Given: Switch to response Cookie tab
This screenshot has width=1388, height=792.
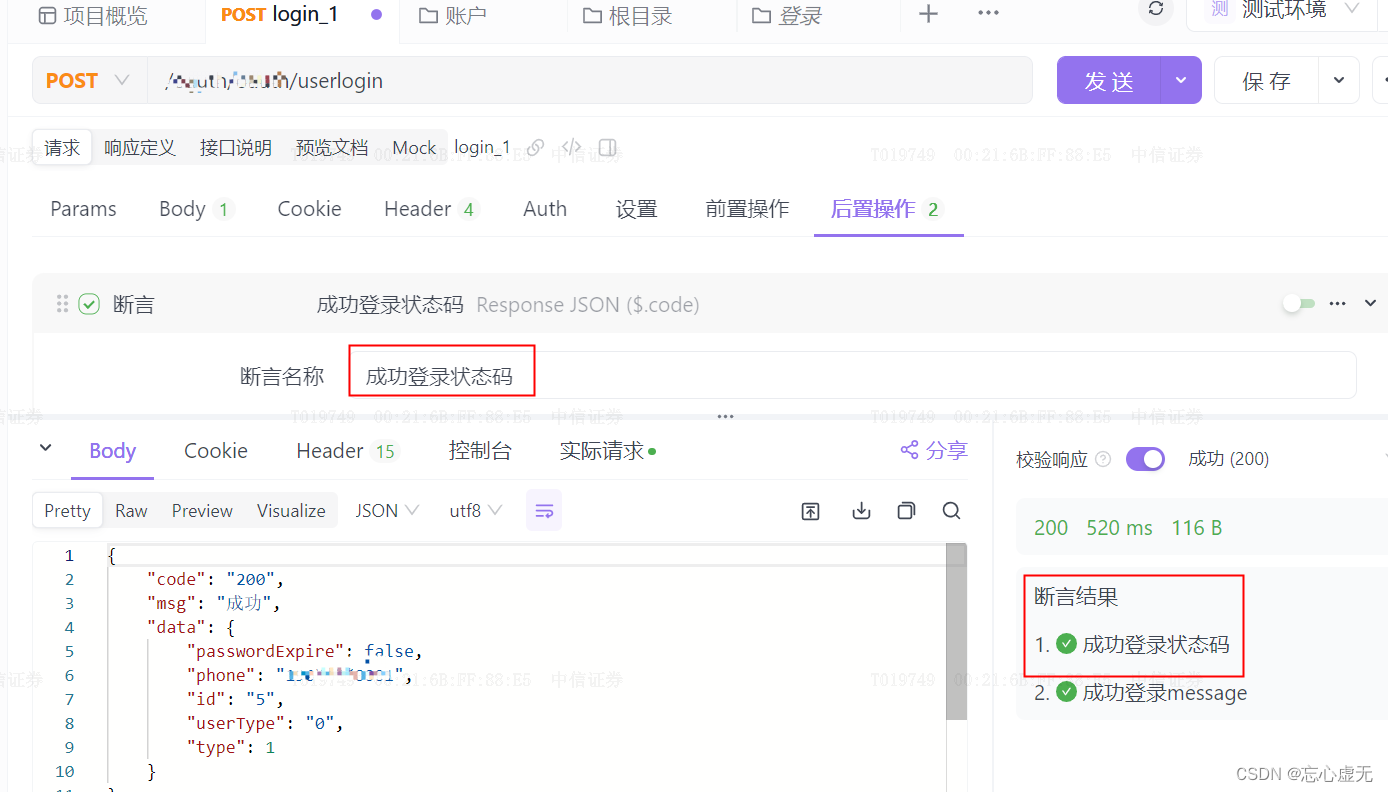Looking at the screenshot, I should pyautogui.click(x=216, y=451).
